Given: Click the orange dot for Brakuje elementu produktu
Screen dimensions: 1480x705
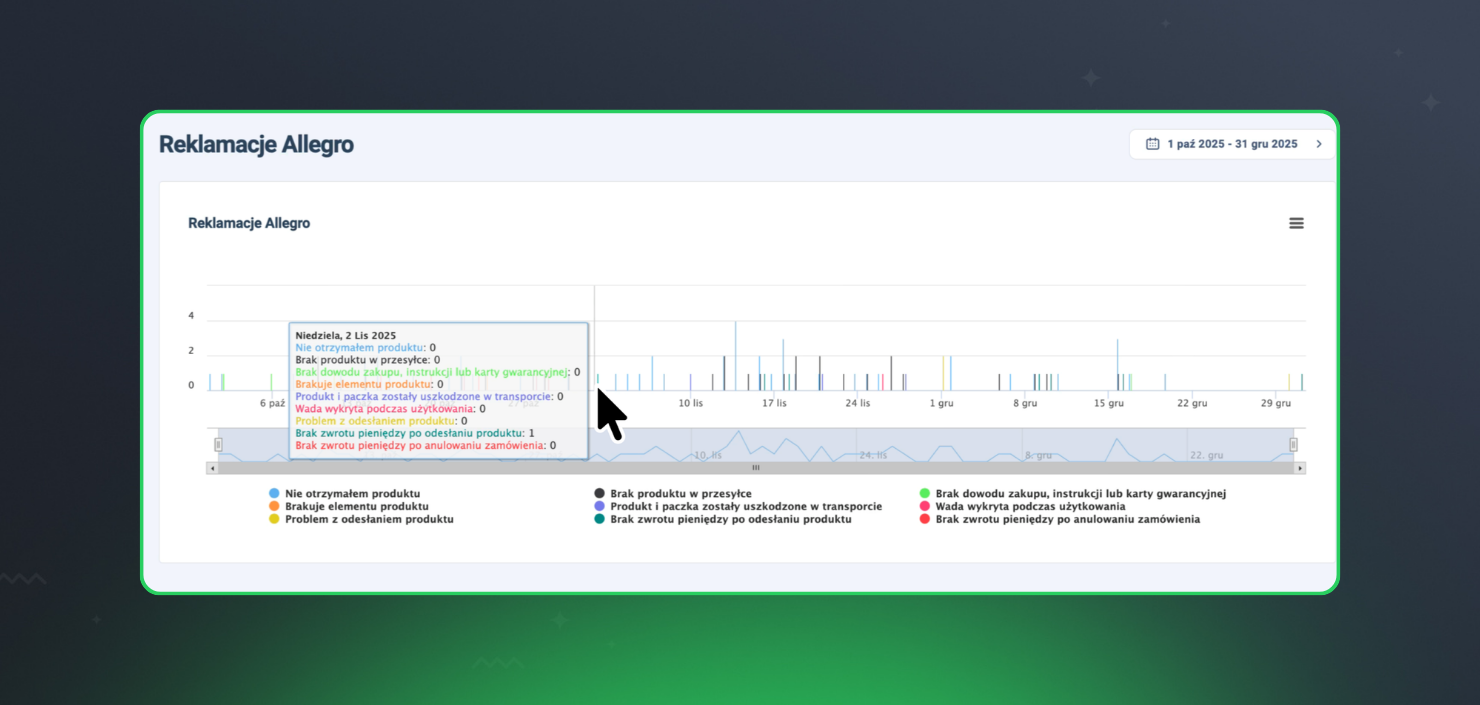Looking at the screenshot, I should [x=274, y=507].
